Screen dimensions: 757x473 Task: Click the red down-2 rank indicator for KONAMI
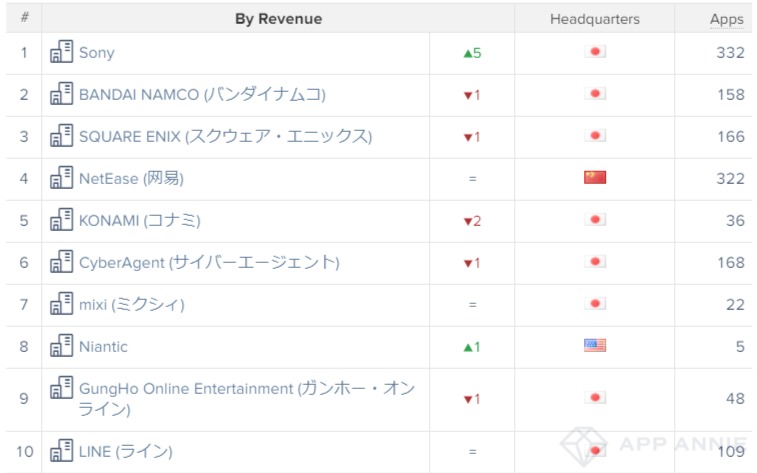[472, 221]
